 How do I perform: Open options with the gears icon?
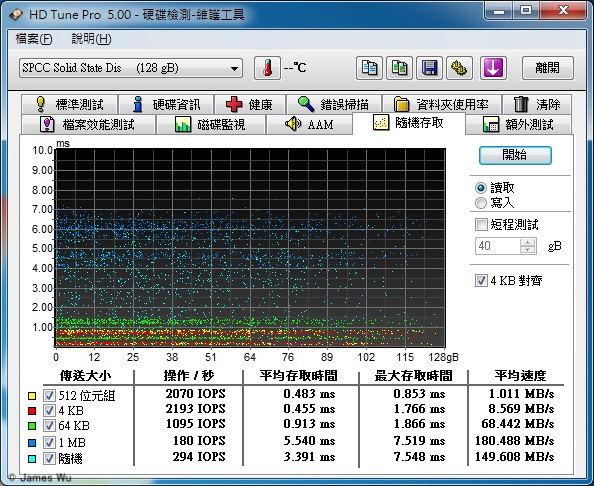[459, 68]
